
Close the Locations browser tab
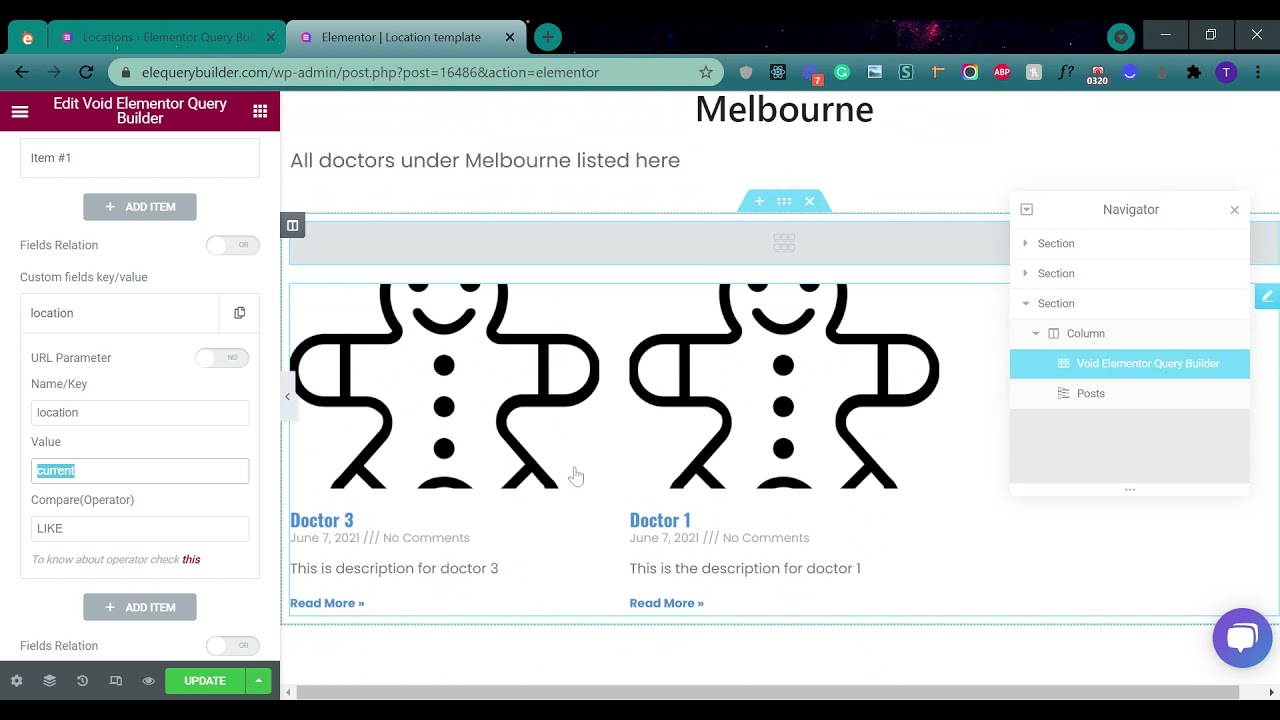coord(270,37)
